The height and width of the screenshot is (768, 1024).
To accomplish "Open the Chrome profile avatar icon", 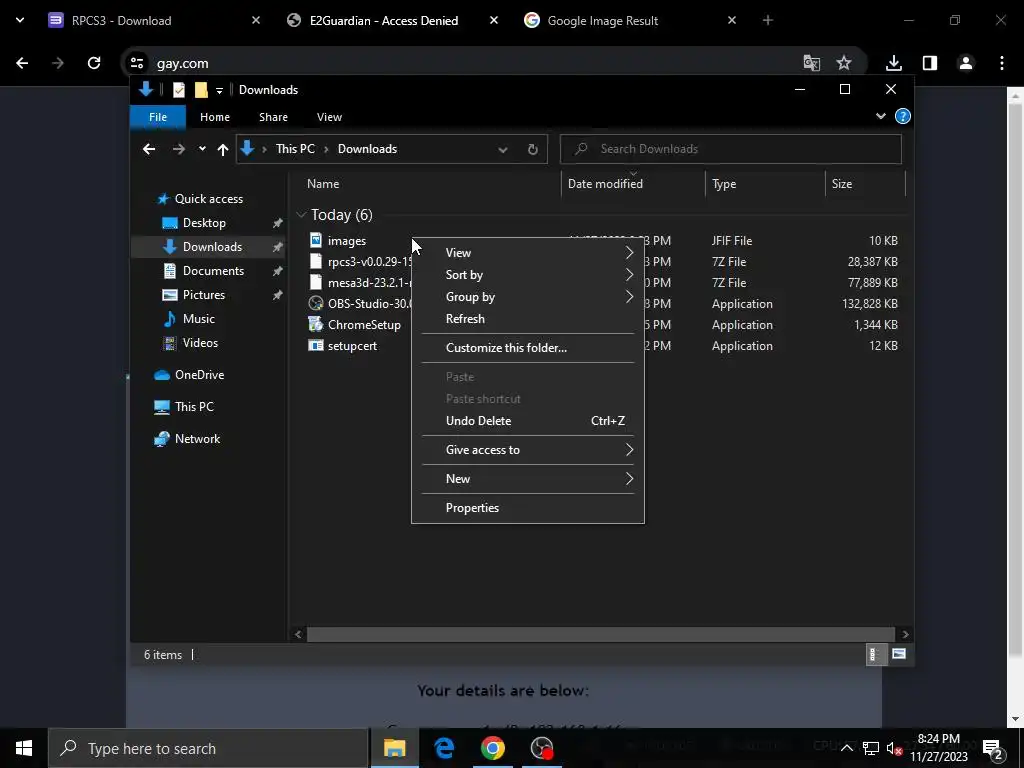I will coord(965,63).
